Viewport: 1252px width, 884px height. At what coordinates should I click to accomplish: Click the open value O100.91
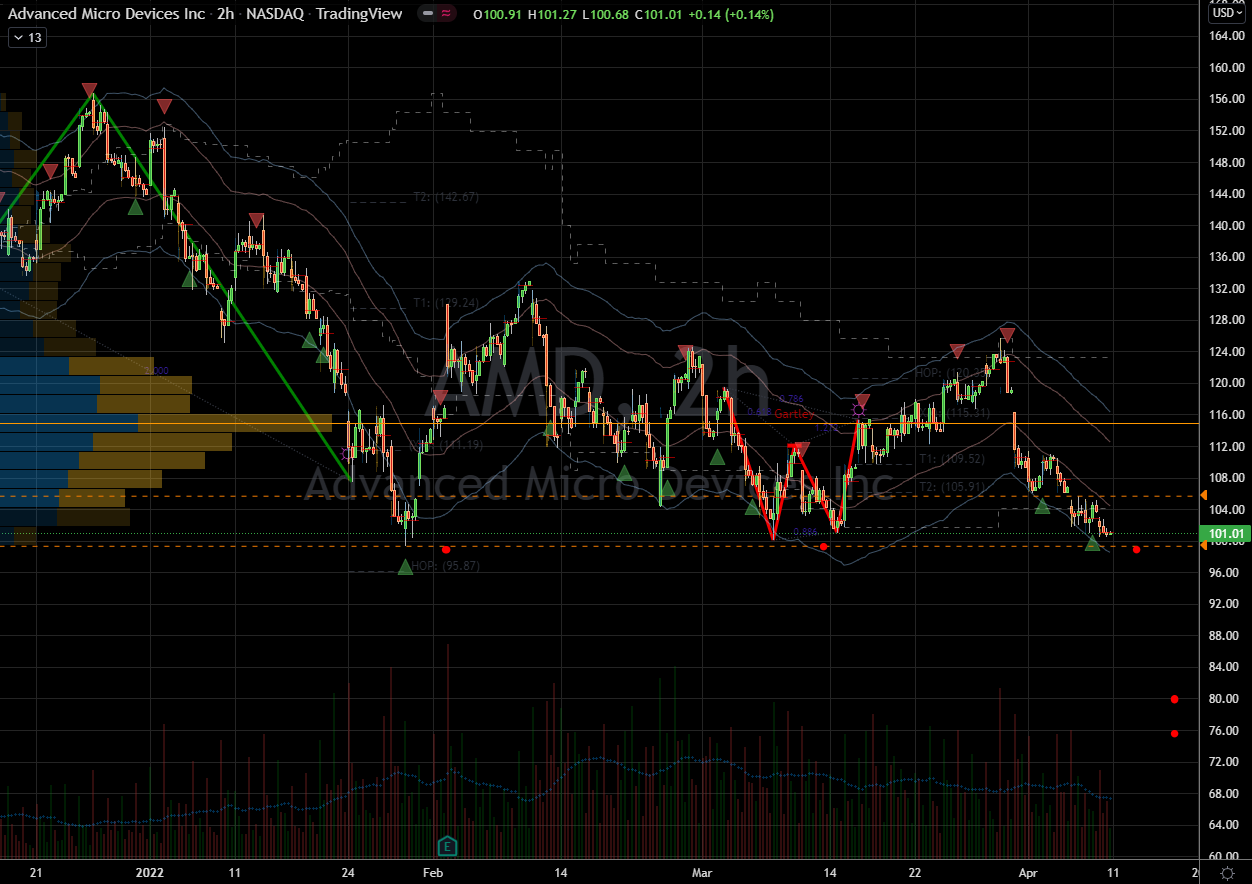click(499, 15)
